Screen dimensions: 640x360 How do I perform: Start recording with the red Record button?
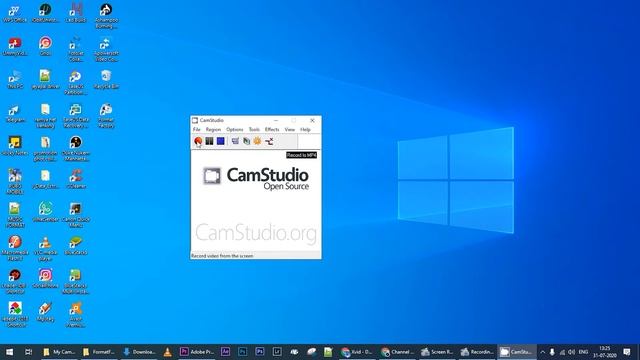198,141
